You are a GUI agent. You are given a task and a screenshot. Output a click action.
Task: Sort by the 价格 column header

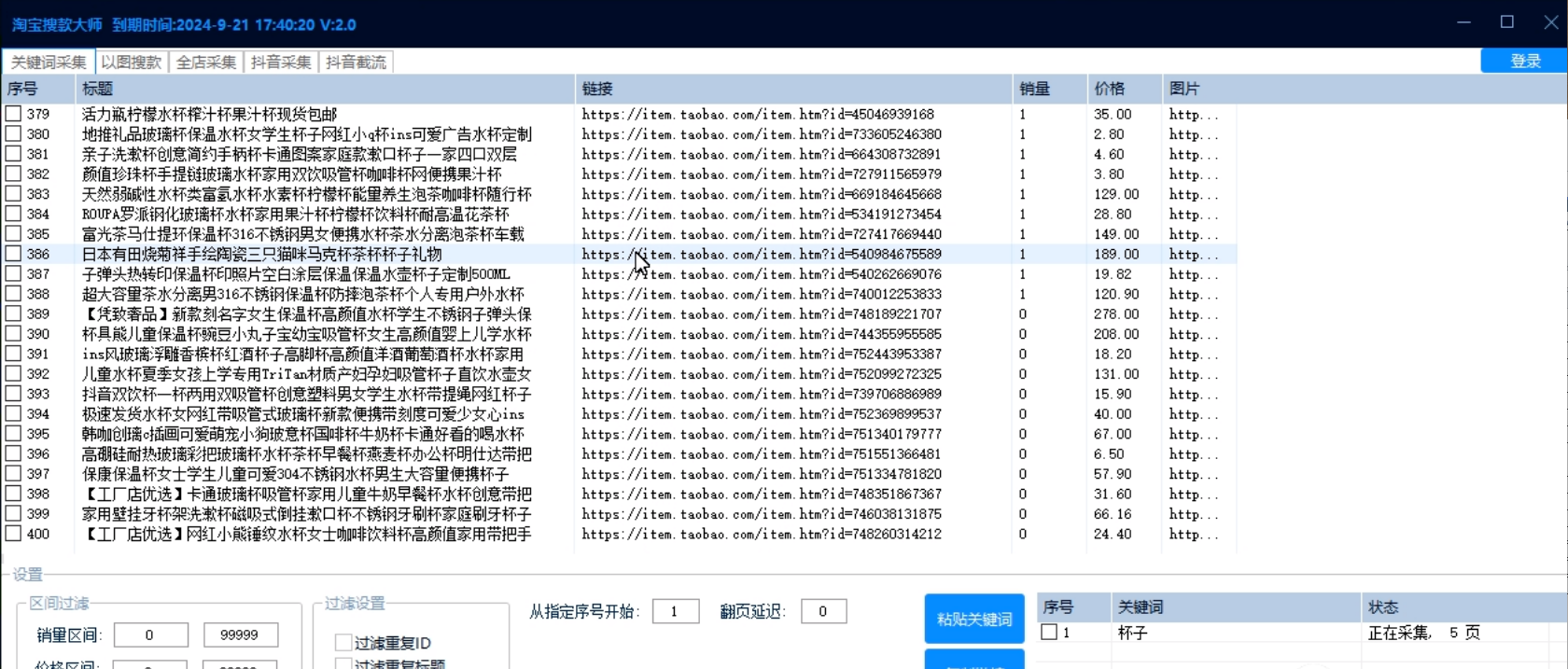1125,89
